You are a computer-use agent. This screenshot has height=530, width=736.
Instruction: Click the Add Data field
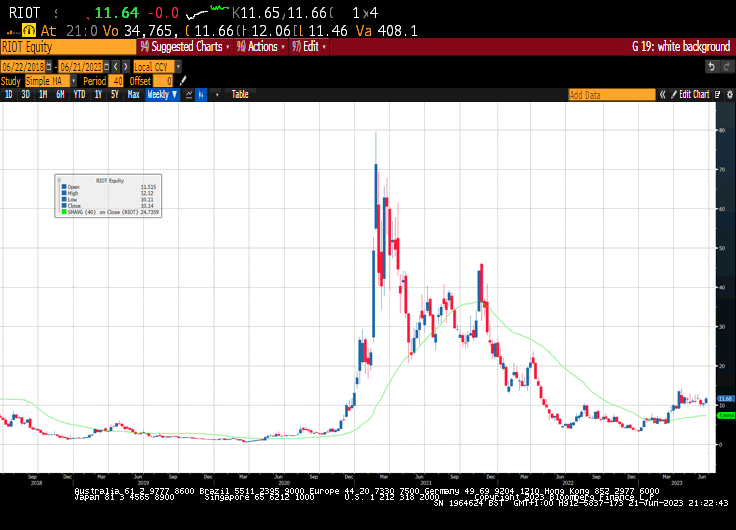[x=612, y=95]
